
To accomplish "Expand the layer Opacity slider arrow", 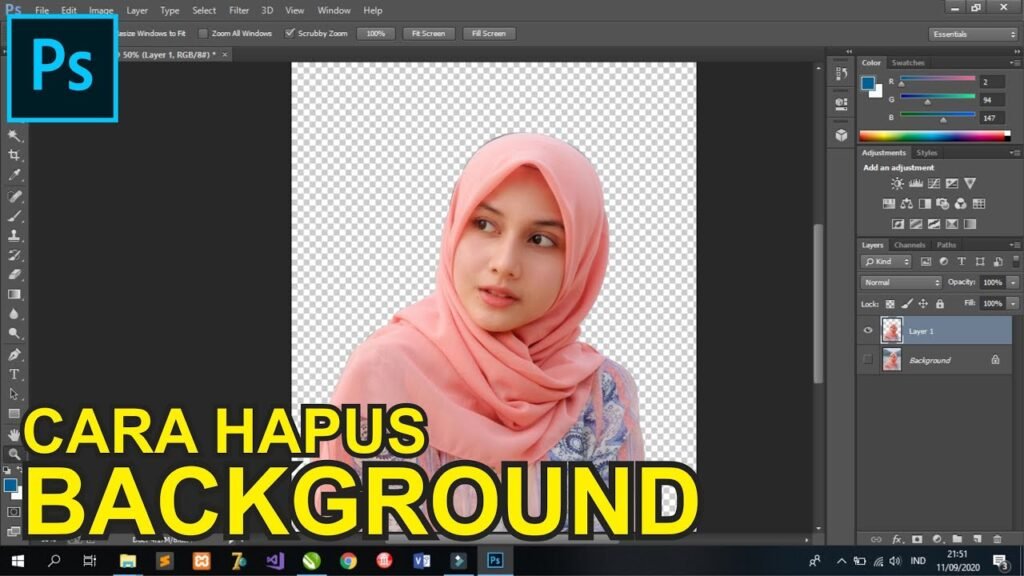I will (1013, 282).
